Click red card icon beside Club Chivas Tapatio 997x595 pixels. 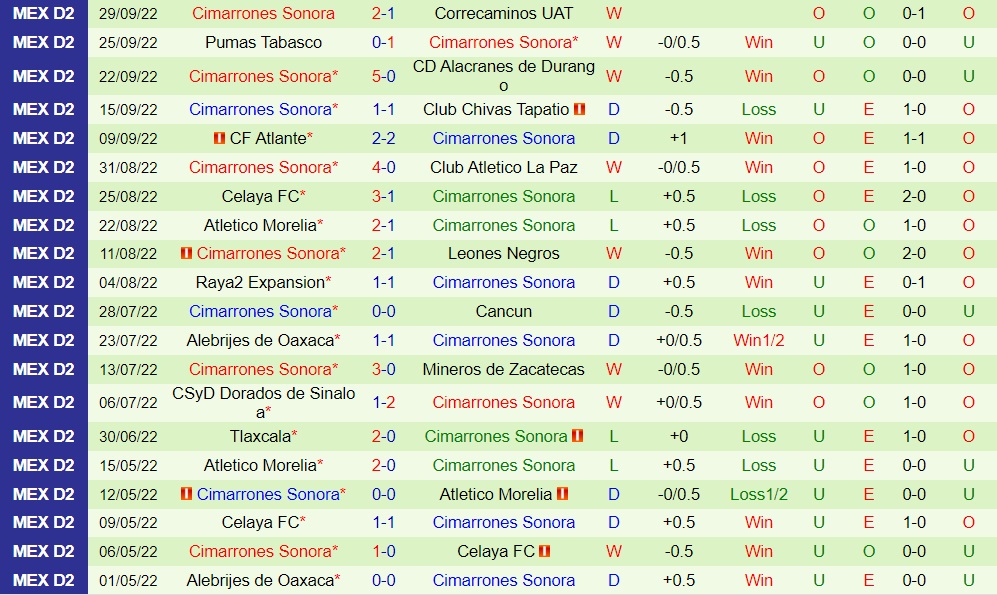pyautogui.click(x=579, y=110)
